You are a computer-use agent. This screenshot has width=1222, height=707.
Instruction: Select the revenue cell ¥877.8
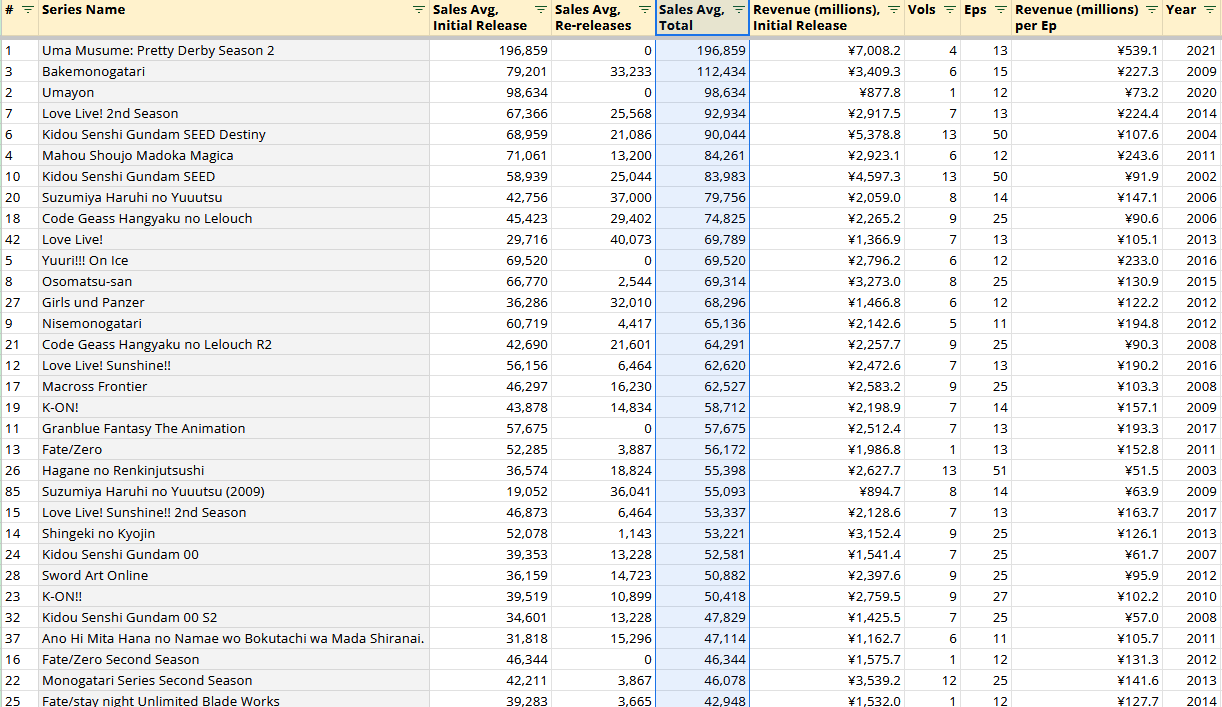click(x=826, y=92)
